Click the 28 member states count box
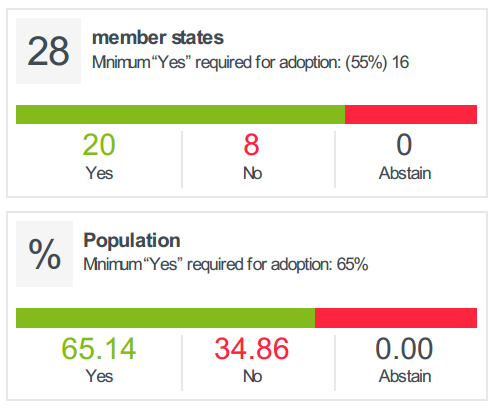Viewport: 498px width, 414px height. [48, 51]
